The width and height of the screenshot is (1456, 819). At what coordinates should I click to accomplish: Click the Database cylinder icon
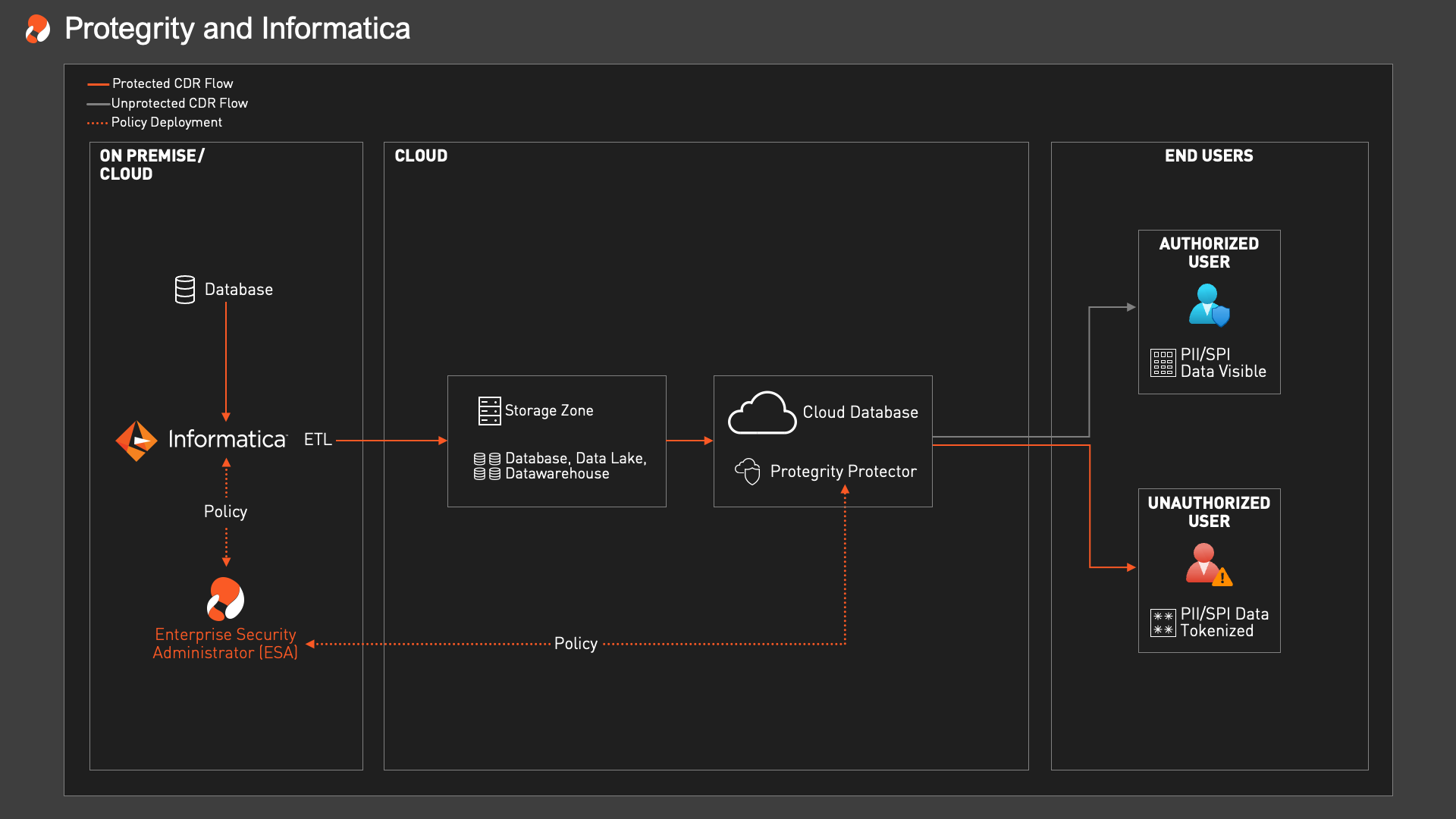click(x=185, y=290)
